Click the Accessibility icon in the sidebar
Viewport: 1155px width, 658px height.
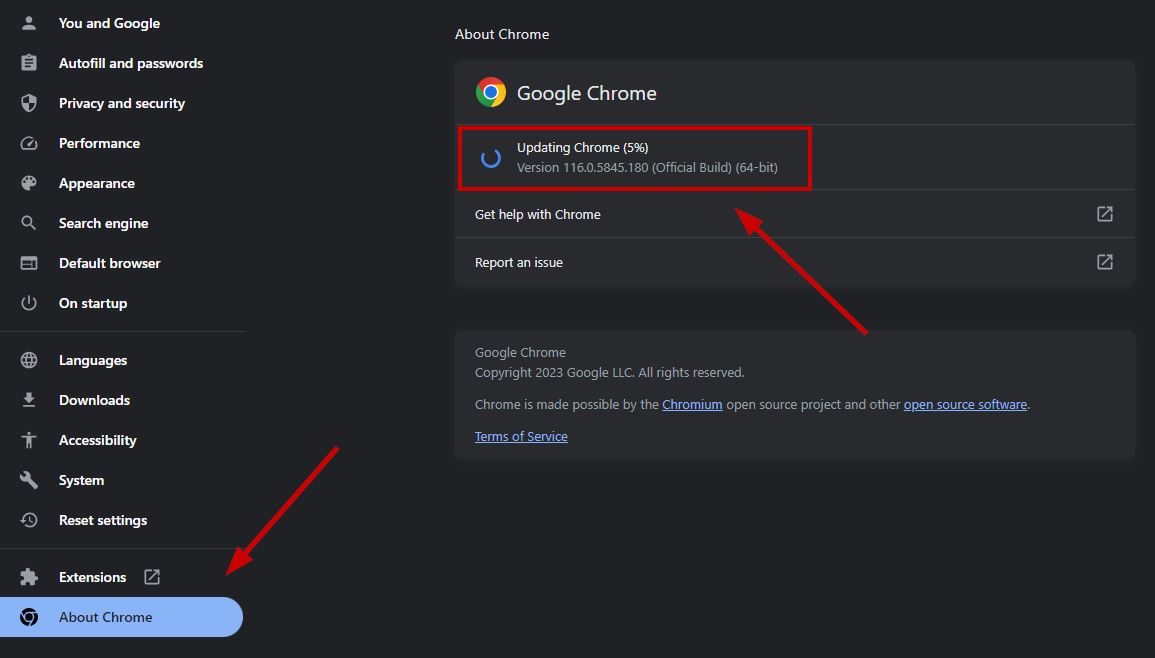(28, 439)
